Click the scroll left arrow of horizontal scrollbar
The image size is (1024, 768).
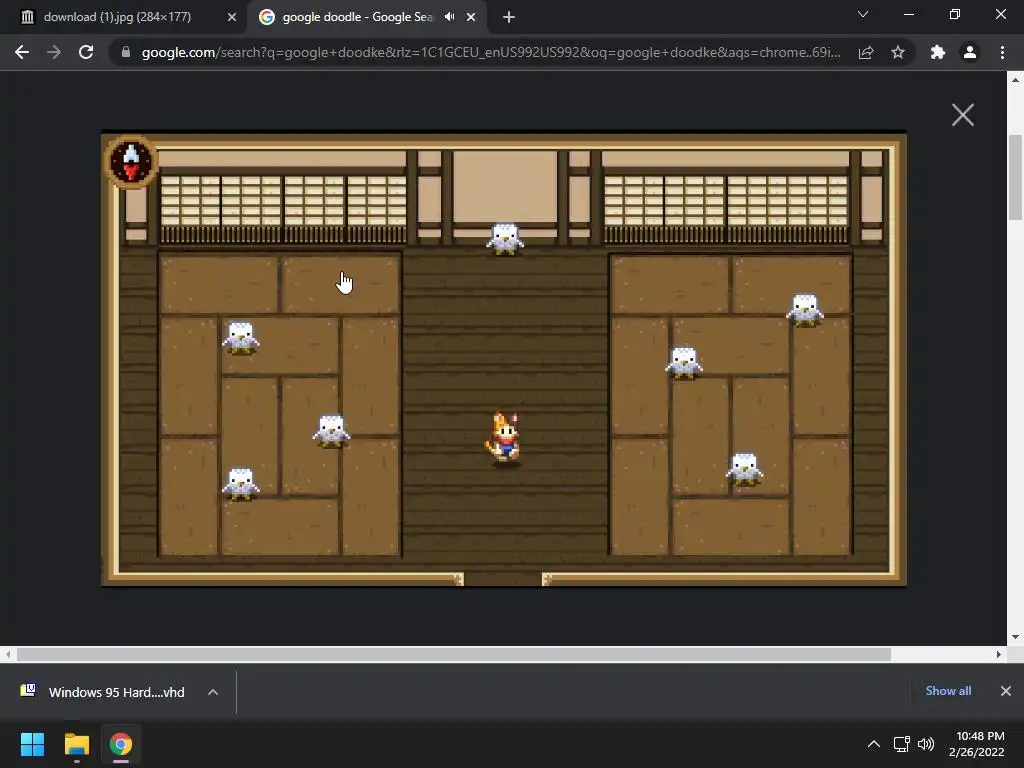click(7, 654)
